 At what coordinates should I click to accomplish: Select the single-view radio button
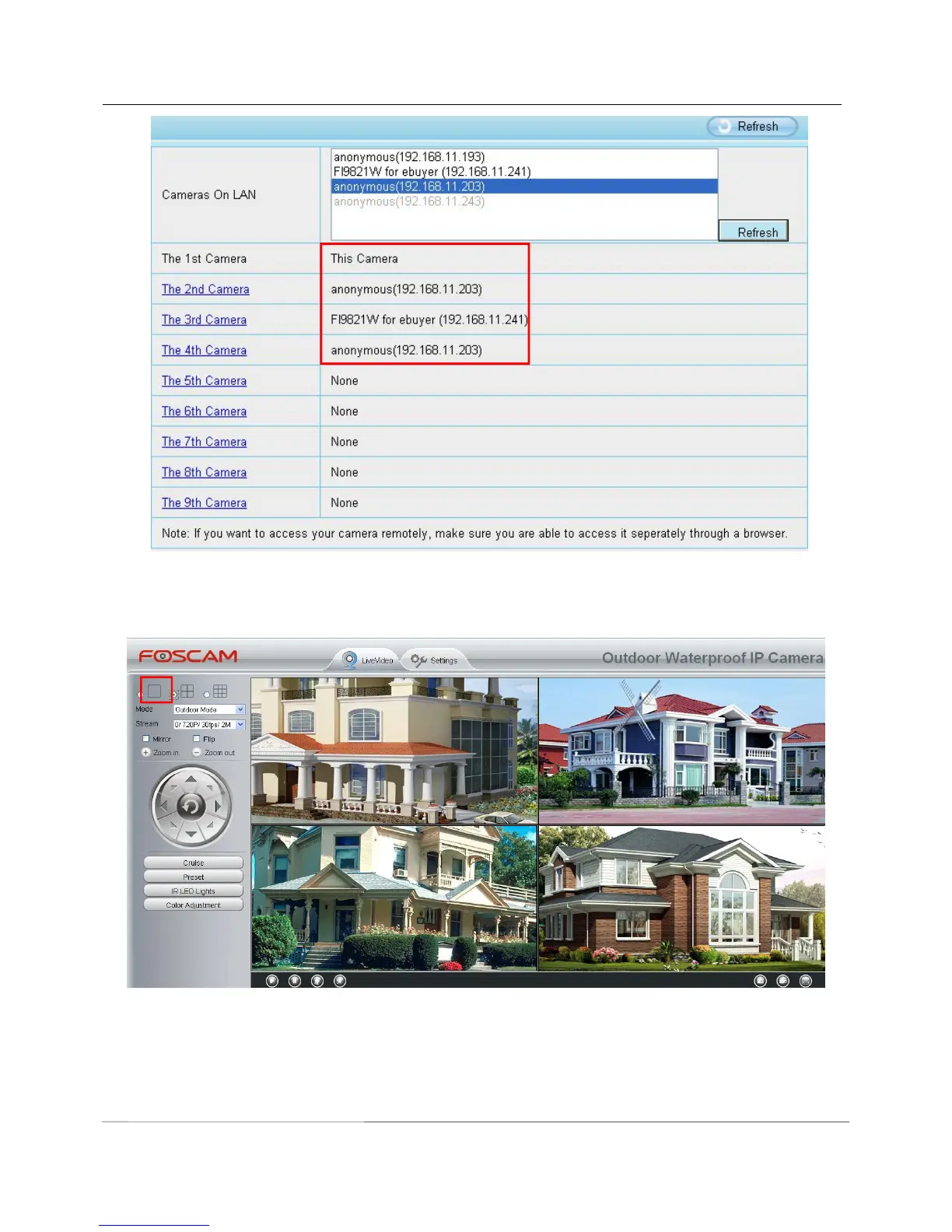coord(141,695)
